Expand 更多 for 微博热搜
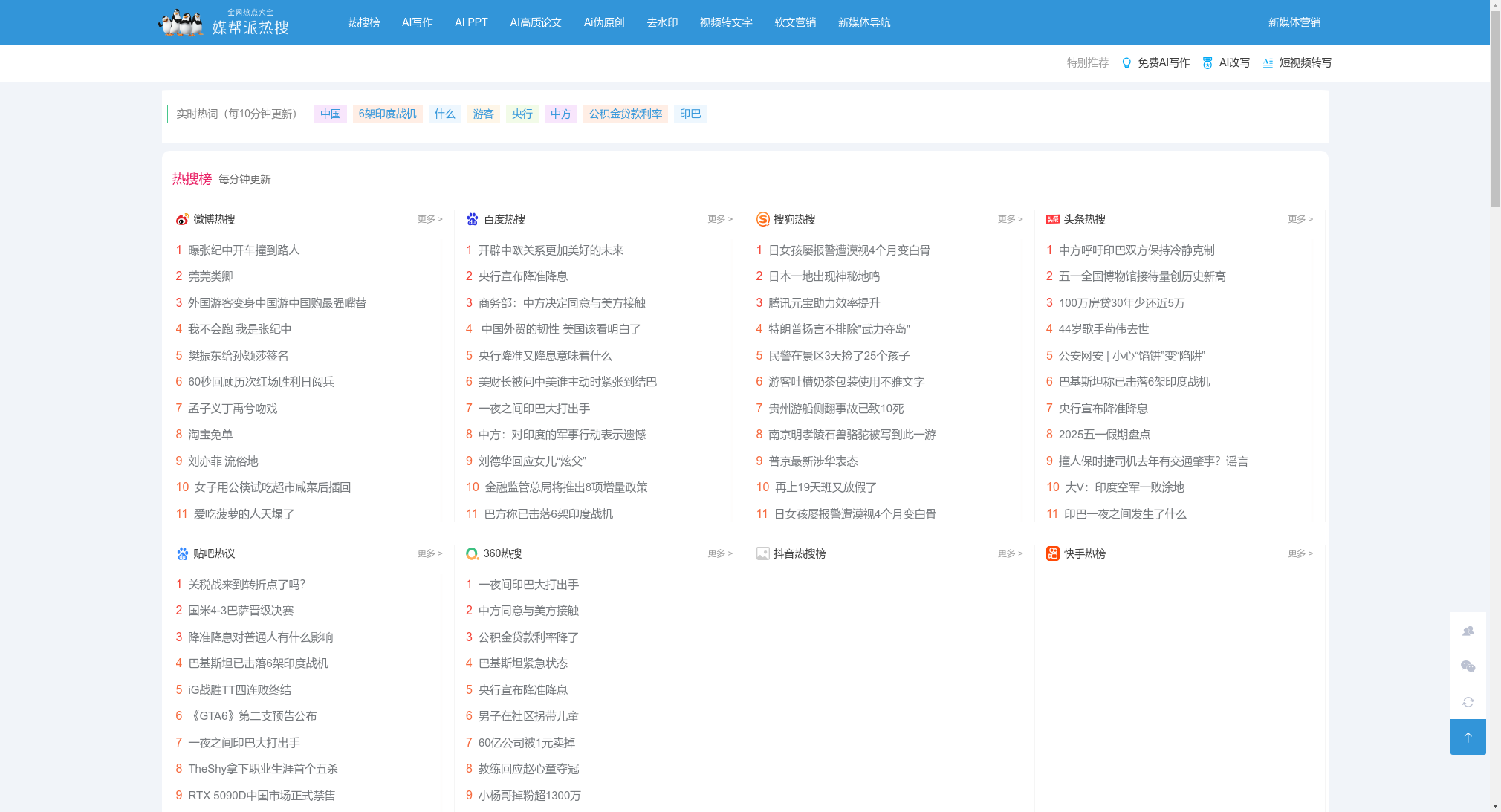 coord(429,219)
